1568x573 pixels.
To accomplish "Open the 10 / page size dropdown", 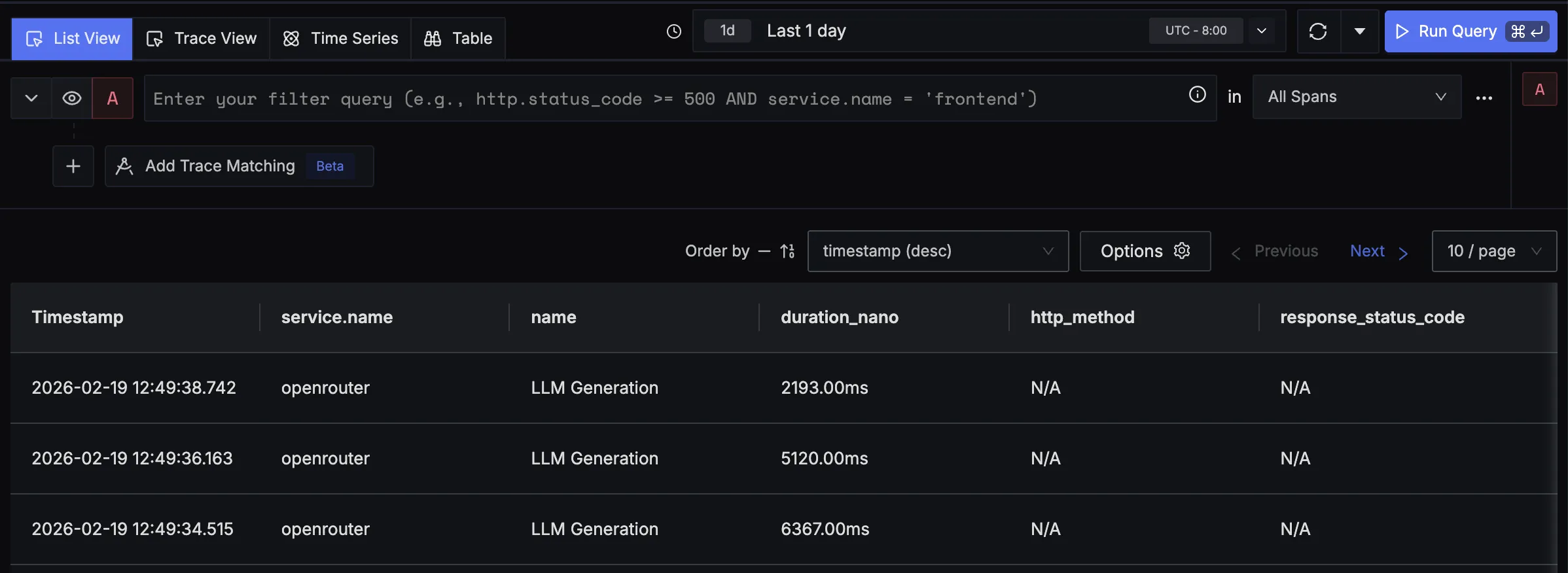I will [1494, 251].
